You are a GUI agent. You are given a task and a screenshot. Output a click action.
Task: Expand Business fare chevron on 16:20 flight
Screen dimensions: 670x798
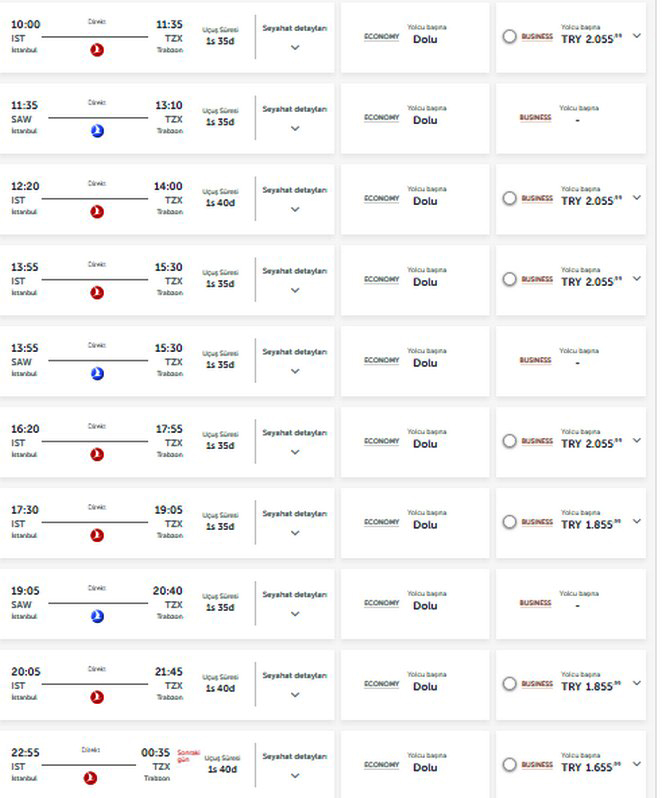(x=637, y=440)
